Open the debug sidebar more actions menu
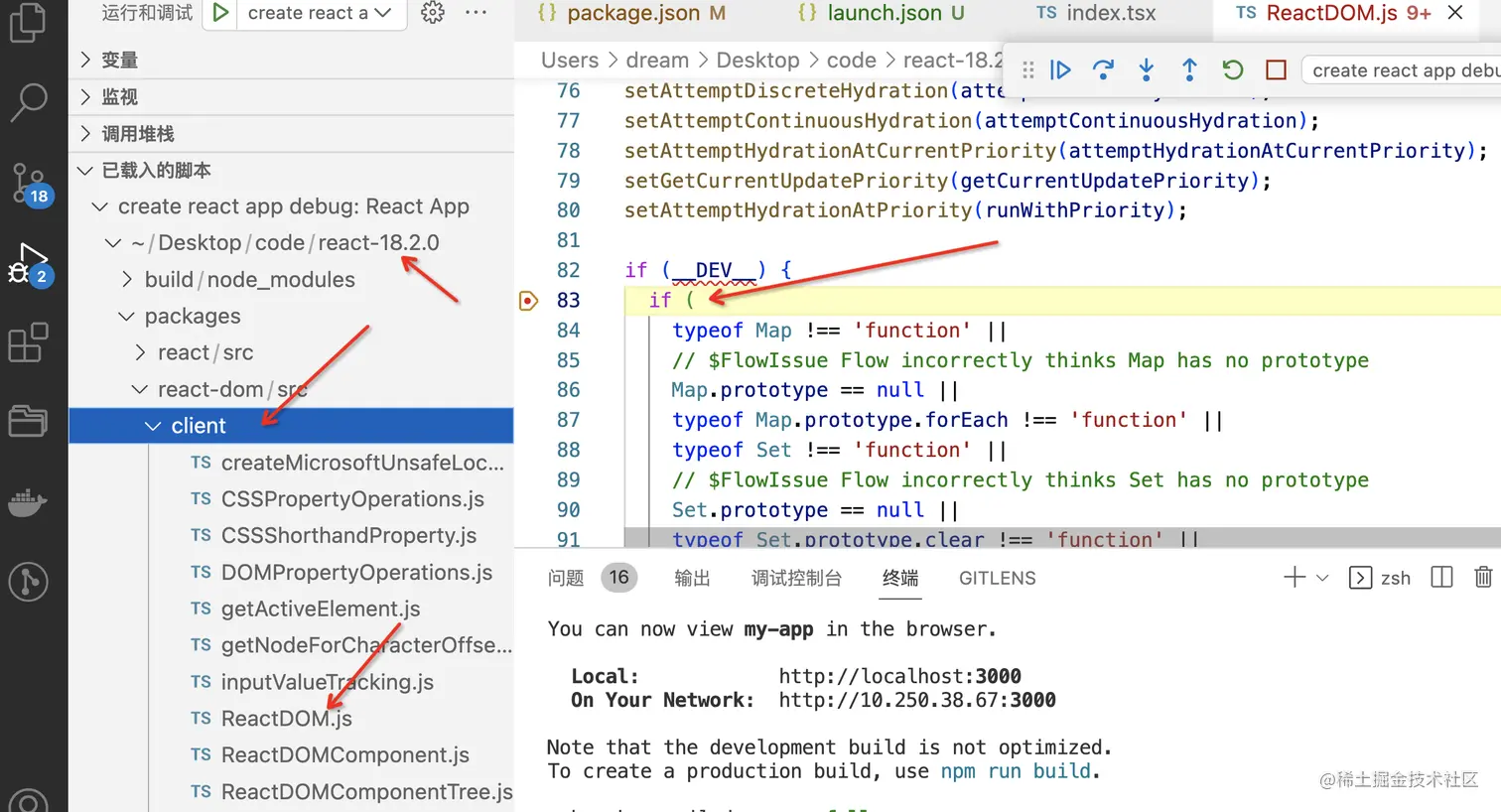This screenshot has height=812, width=1501. pos(477,13)
